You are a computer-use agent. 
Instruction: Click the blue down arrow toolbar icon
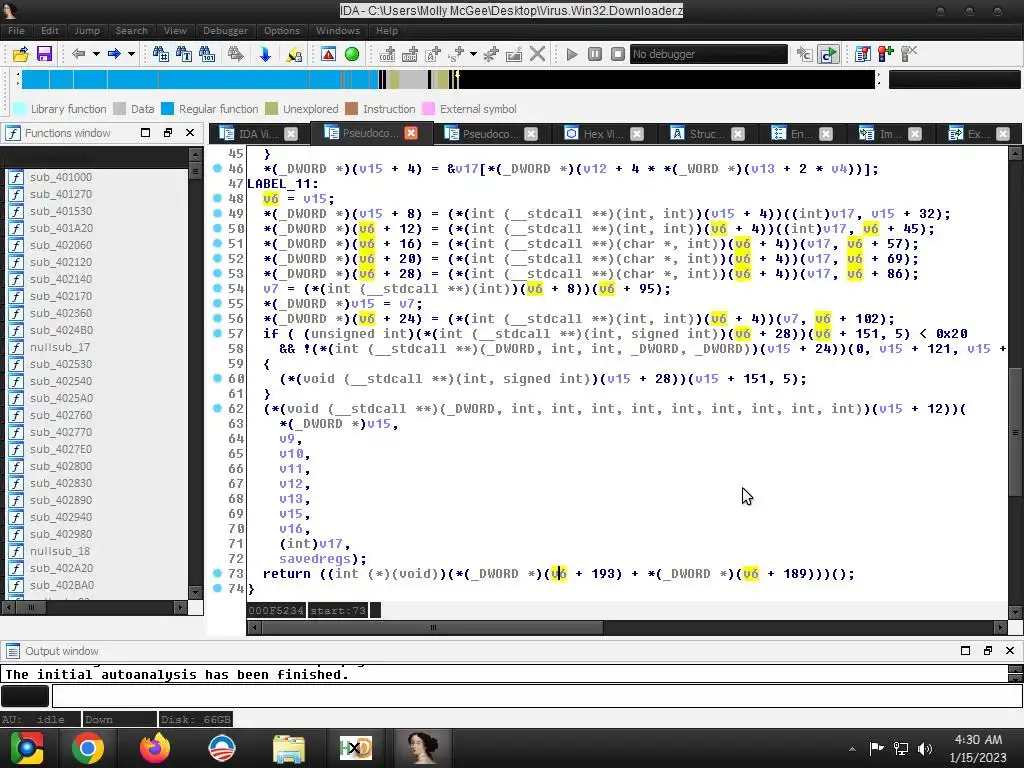264,54
